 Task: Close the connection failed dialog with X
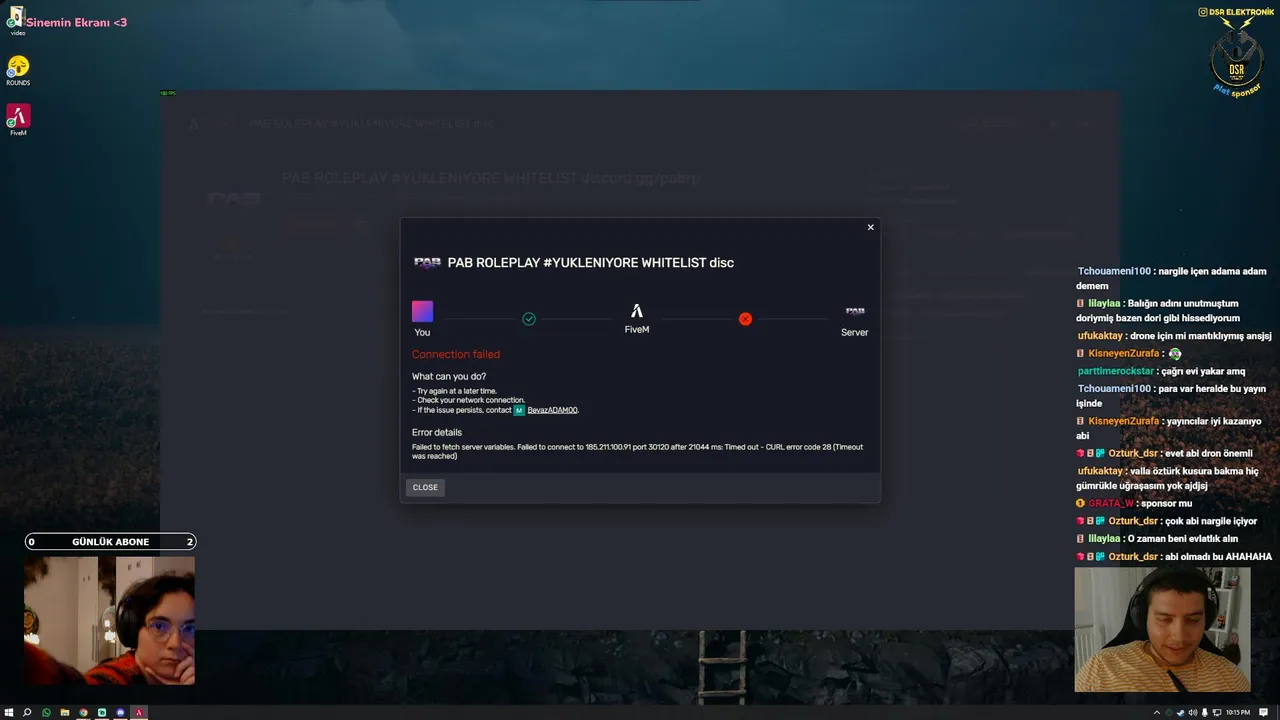tap(870, 227)
